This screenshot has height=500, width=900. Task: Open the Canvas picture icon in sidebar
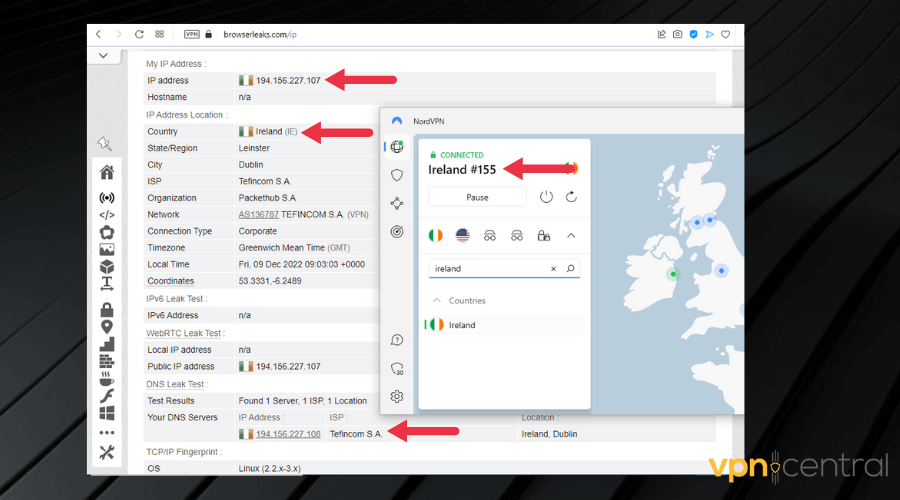[x=107, y=250]
